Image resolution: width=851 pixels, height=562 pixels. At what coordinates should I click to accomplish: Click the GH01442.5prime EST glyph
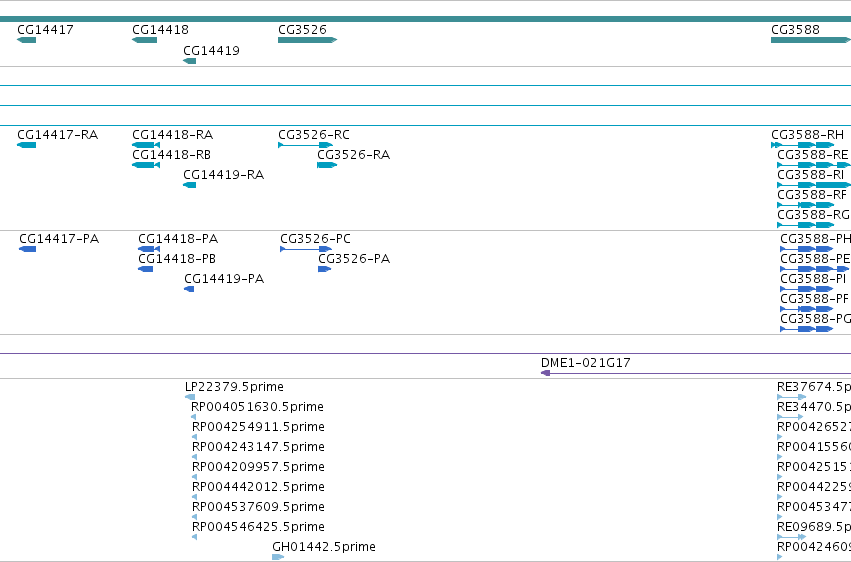pyautogui.click(x=278, y=557)
